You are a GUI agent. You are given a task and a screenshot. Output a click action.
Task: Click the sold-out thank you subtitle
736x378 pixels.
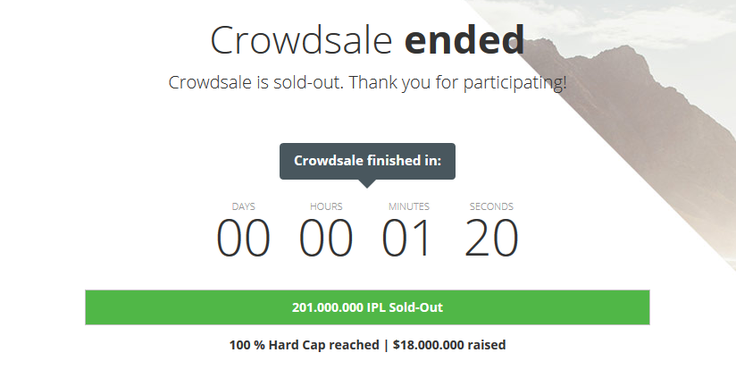coord(368,83)
